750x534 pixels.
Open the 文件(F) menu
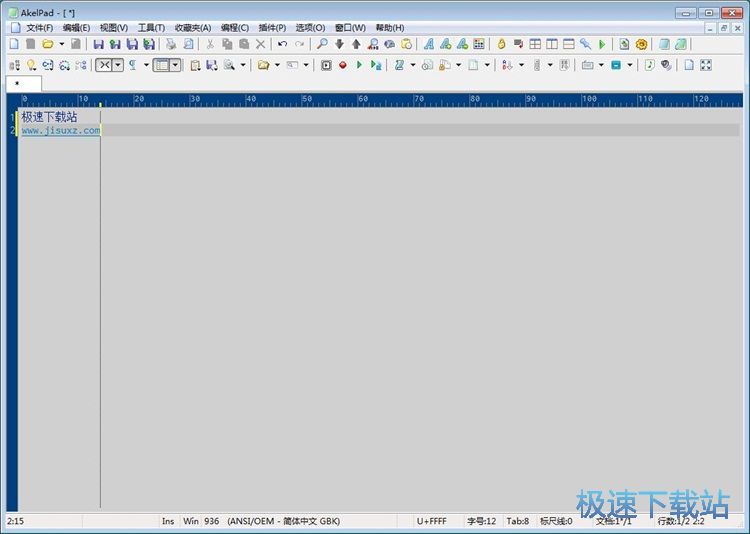[39, 28]
